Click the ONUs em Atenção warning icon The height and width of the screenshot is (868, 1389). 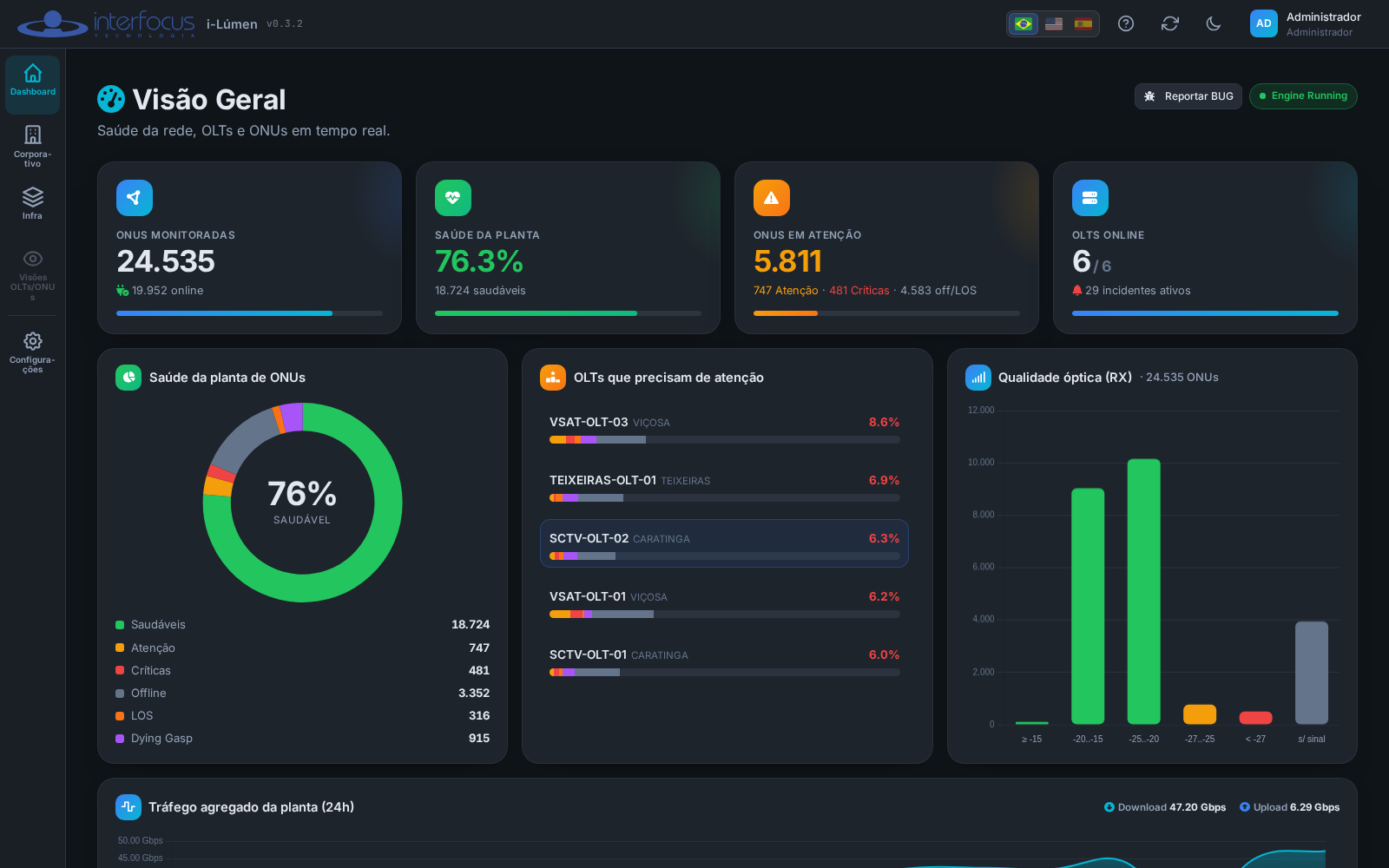point(772,198)
